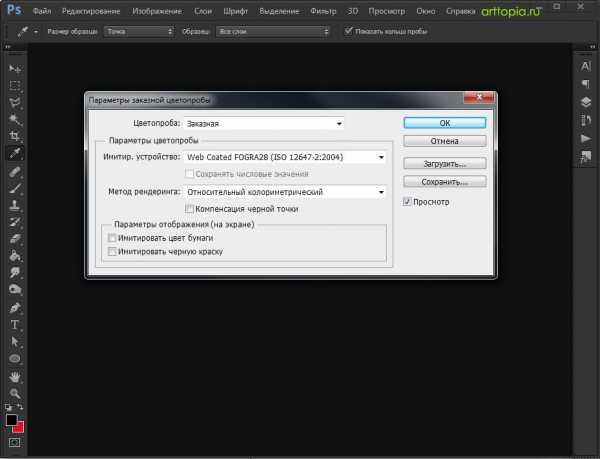Select the Brush tool

click(x=15, y=188)
